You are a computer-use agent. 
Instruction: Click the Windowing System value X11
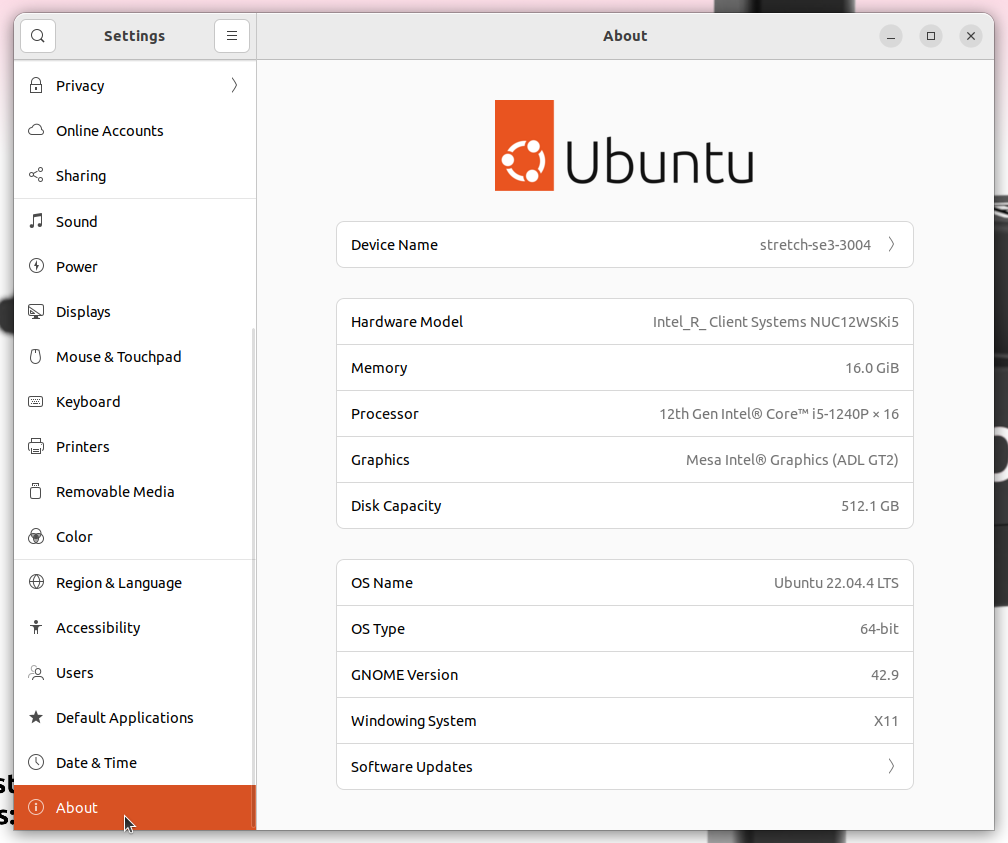[x=886, y=721]
